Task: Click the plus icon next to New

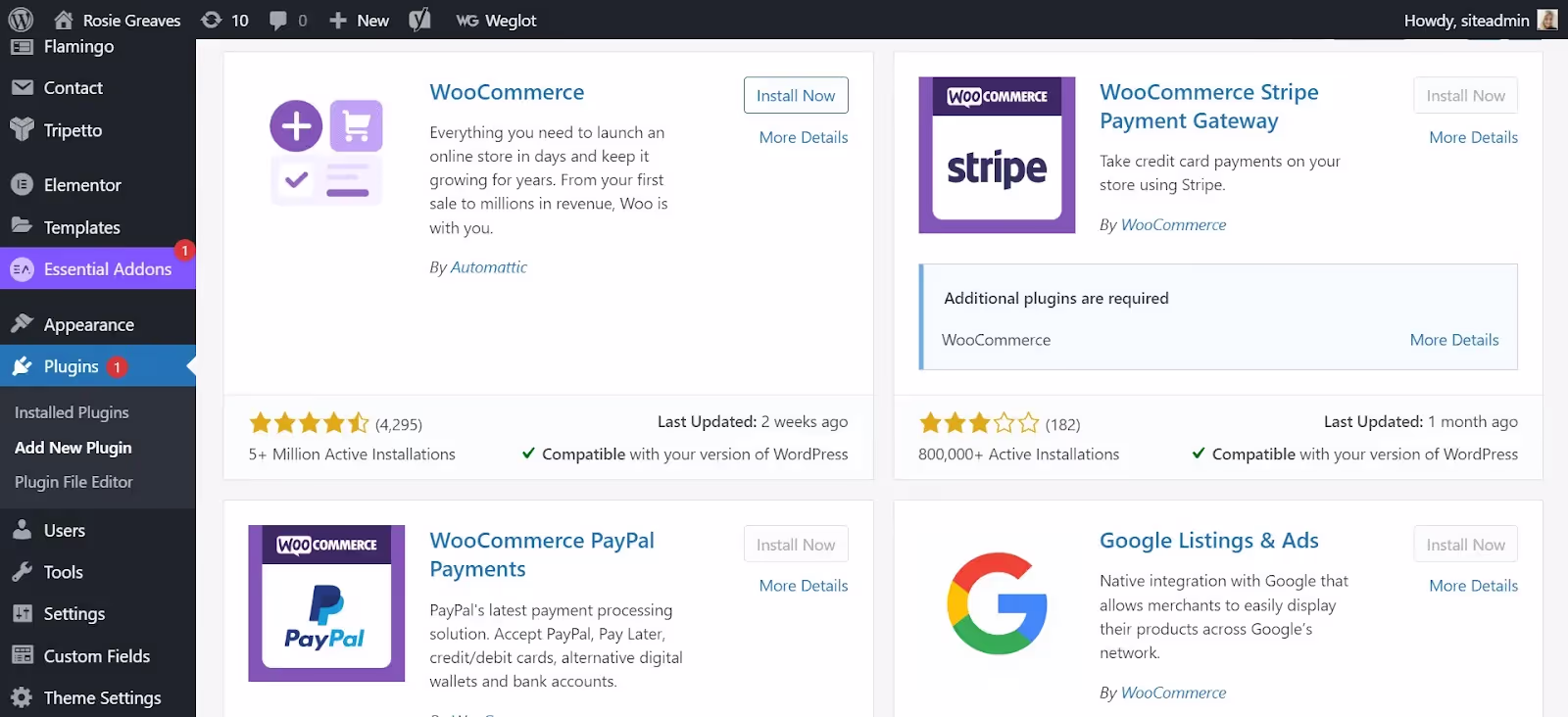Action: click(x=338, y=21)
